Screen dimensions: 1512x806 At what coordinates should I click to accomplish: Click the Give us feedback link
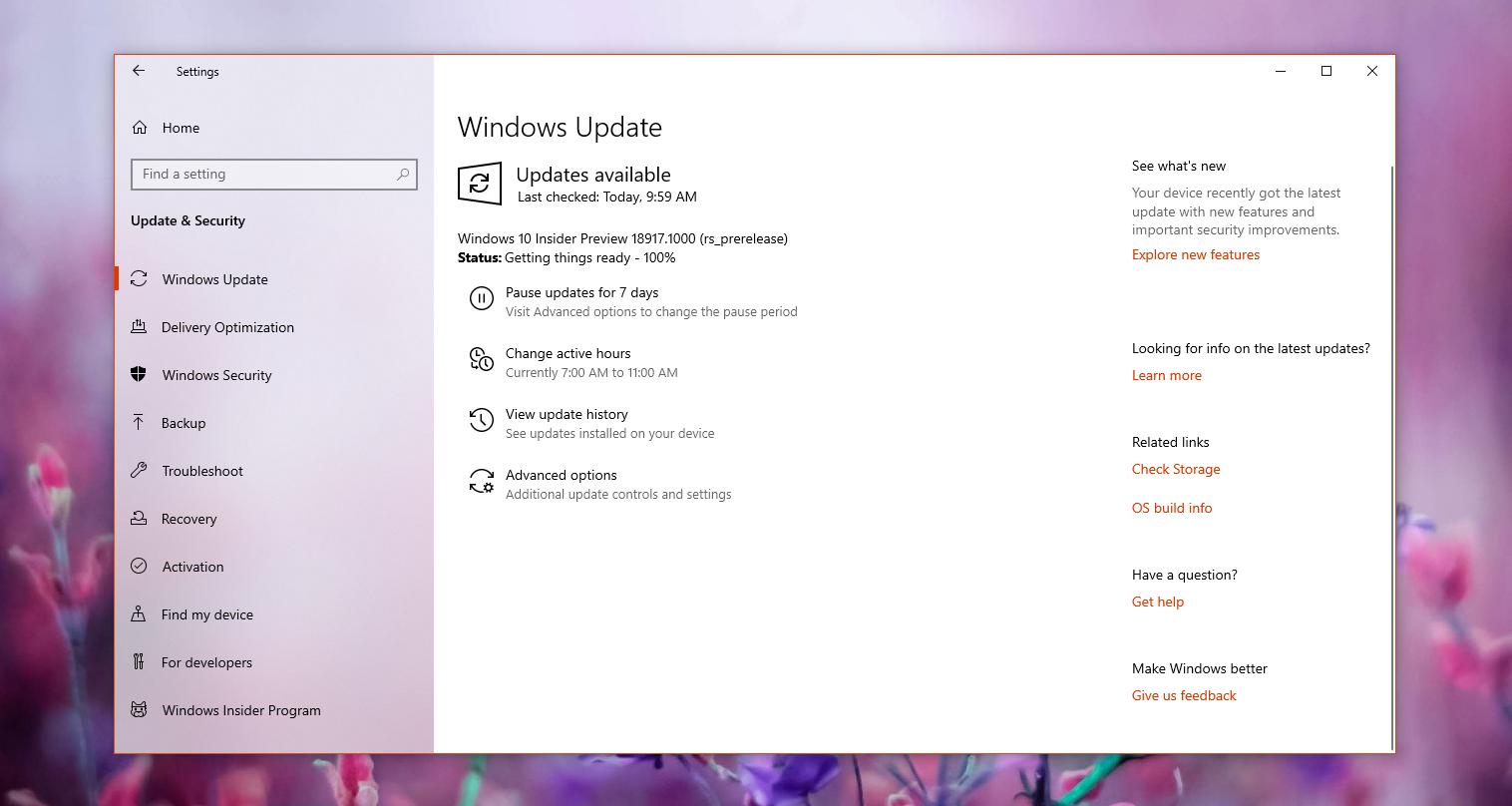(x=1184, y=695)
